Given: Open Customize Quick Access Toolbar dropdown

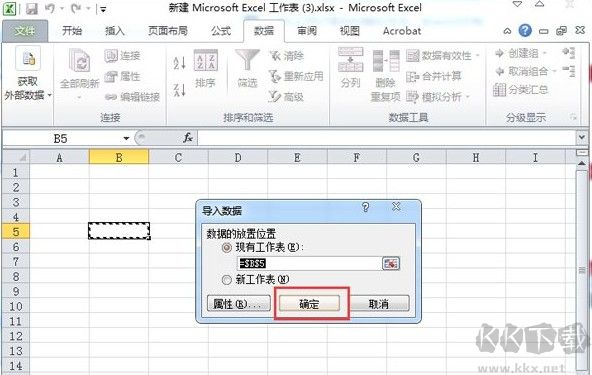Looking at the screenshot, I should coord(103,9).
